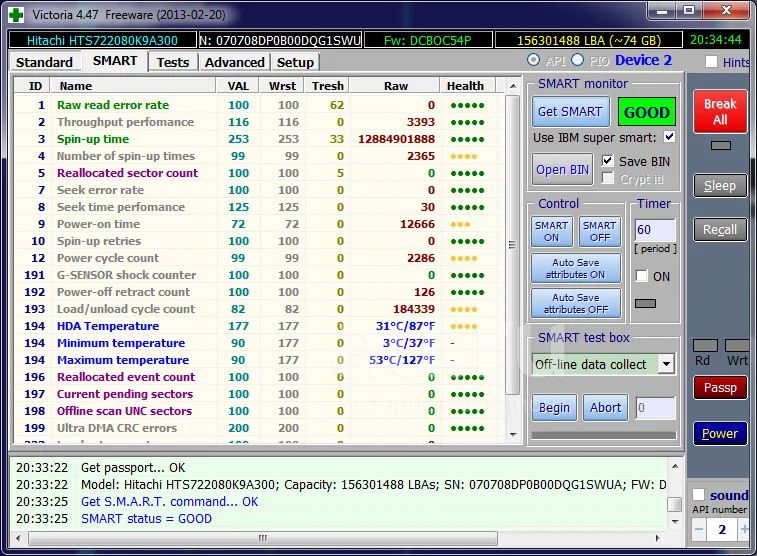Select the Load/unload cycle count row
Screen dimensions: 757x556
click(258, 309)
